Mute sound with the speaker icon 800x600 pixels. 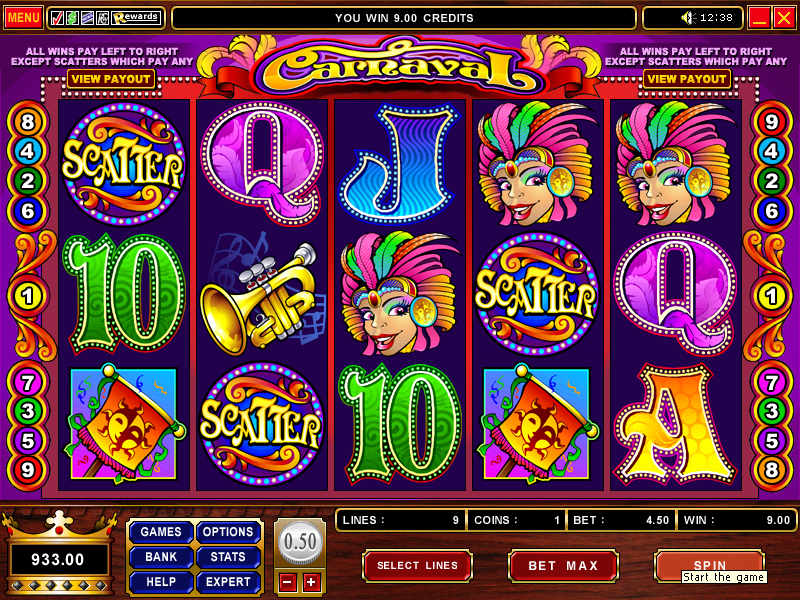[x=688, y=18]
